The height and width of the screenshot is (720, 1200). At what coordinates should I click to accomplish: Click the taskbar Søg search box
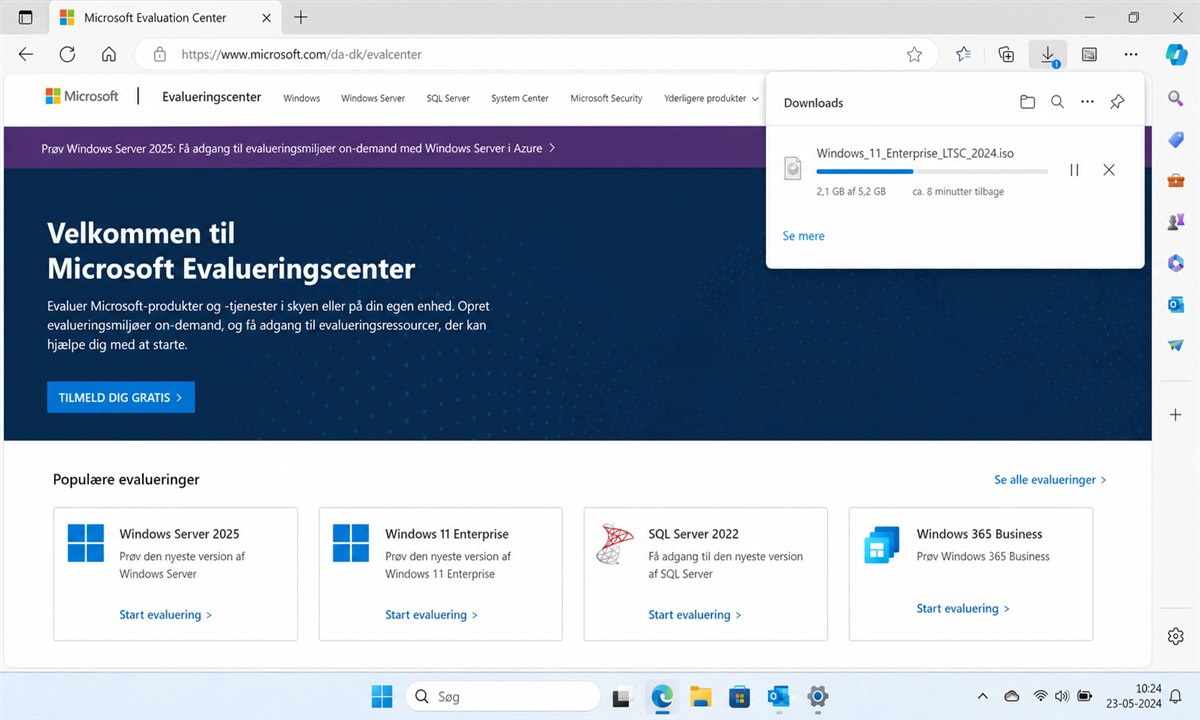point(503,696)
